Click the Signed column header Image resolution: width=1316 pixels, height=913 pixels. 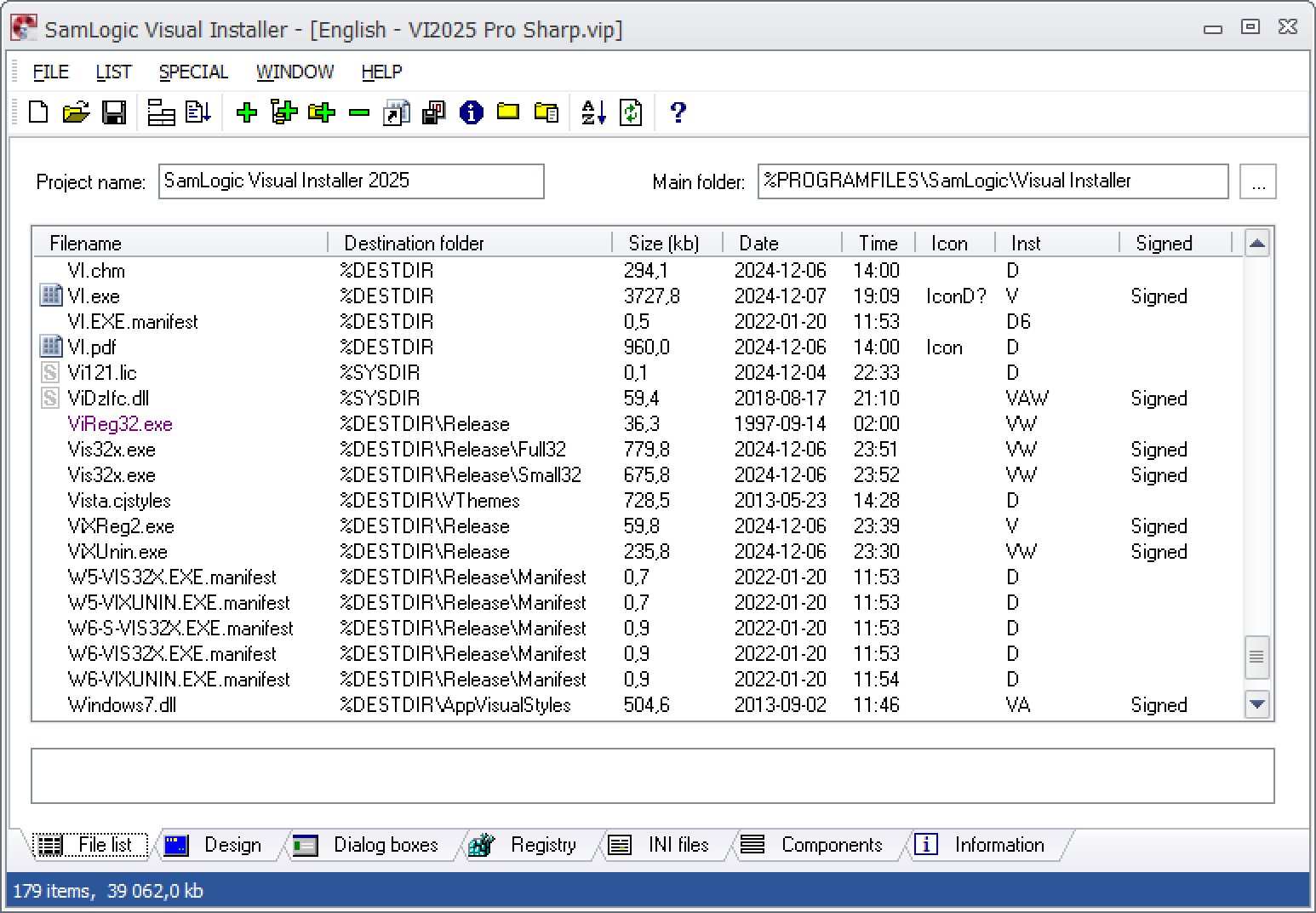[x=1176, y=244]
